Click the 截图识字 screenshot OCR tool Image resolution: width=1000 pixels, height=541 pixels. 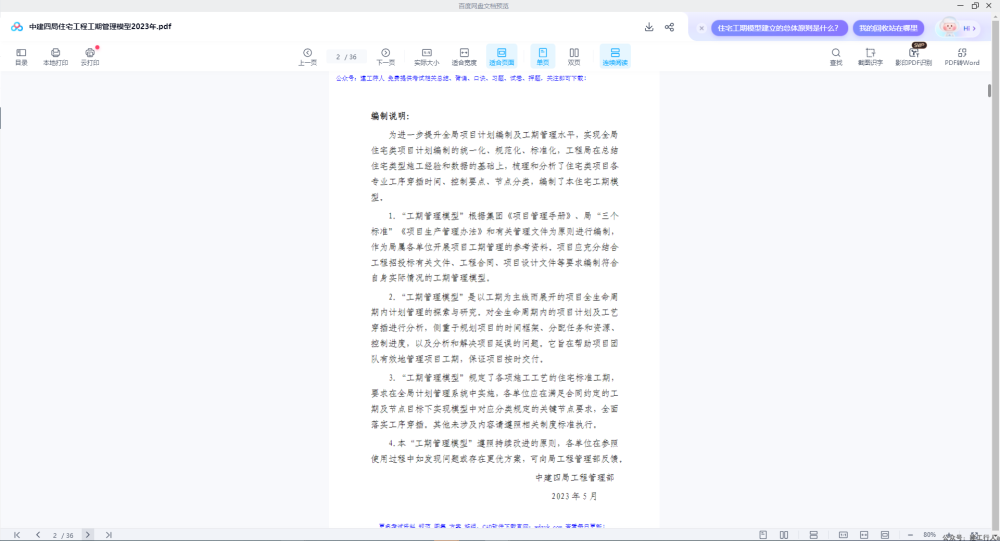(871, 56)
